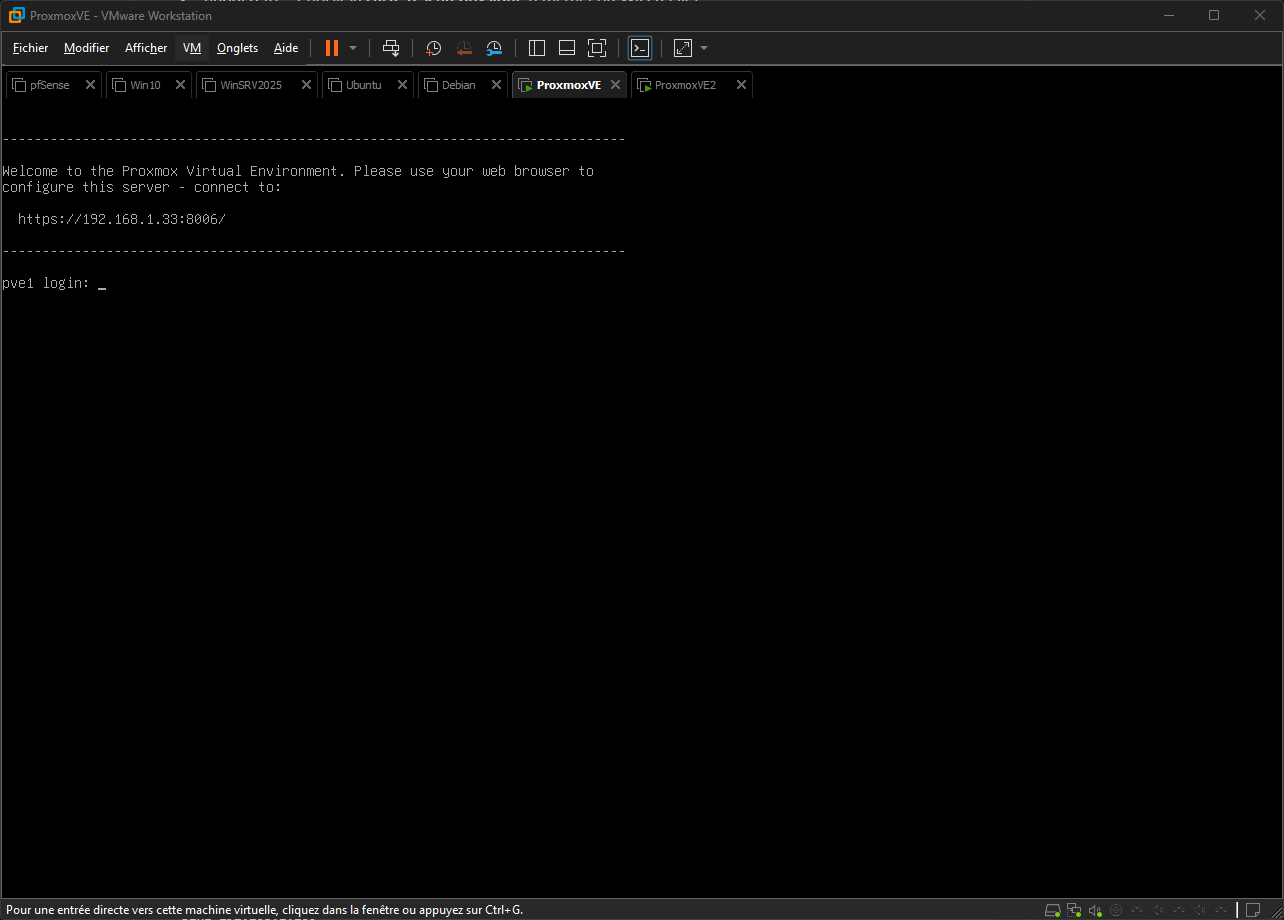1284x920 pixels.
Task: Open the Fichier menu
Action: tap(30, 48)
